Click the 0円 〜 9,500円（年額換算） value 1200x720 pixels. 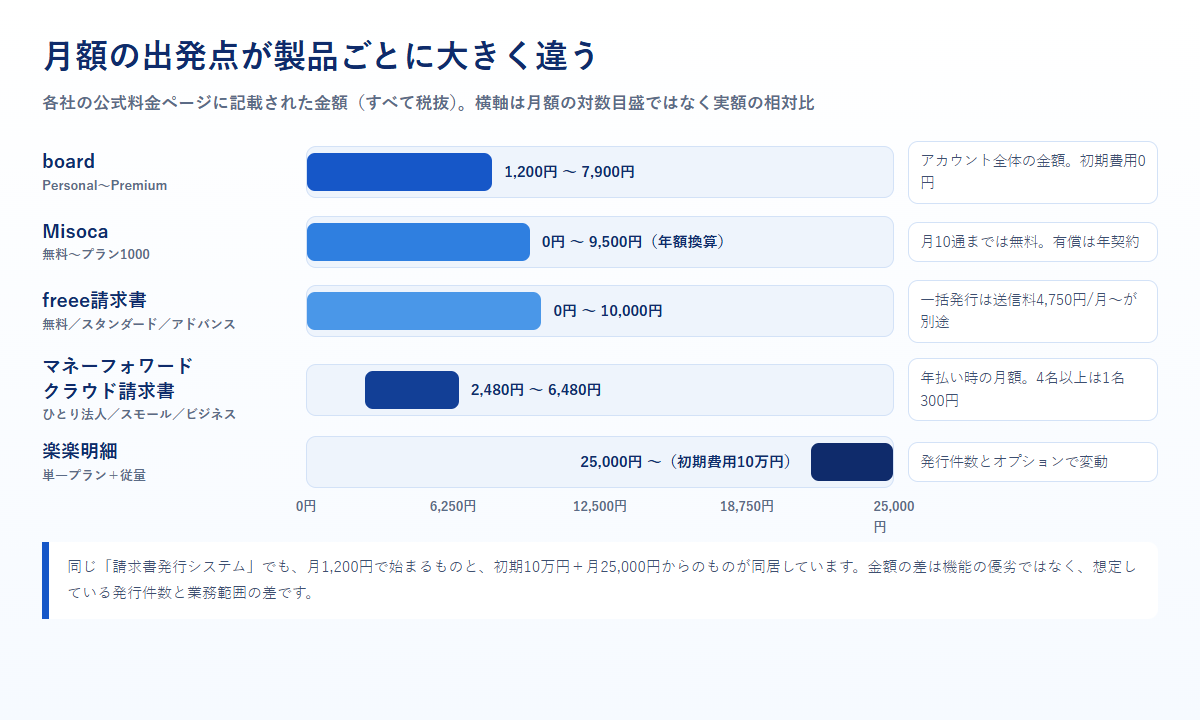click(x=634, y=242)
